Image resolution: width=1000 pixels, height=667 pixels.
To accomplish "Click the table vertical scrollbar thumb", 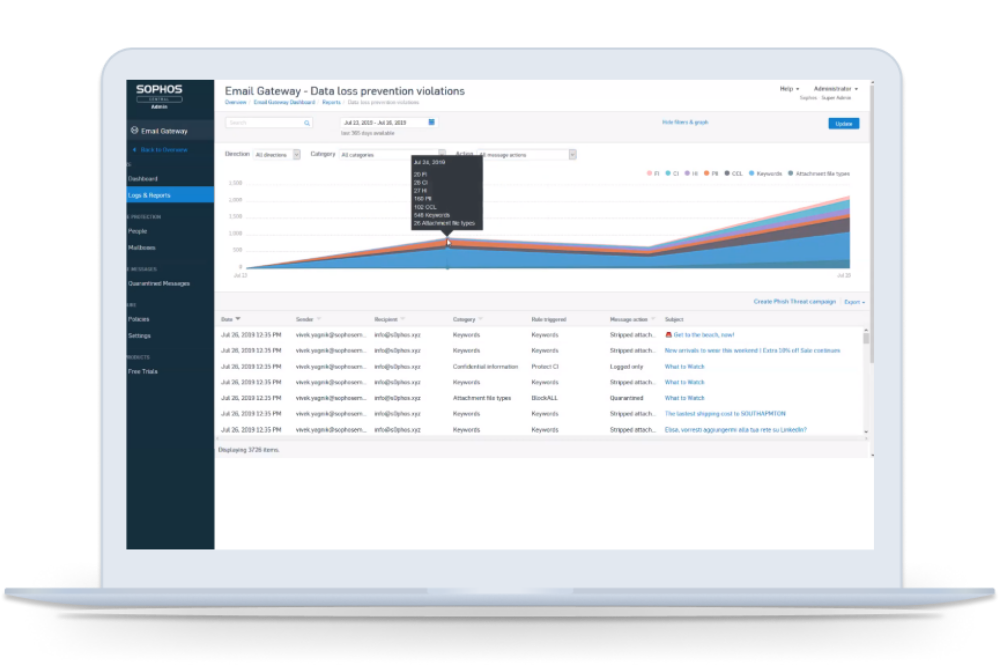I will [x=866, y=338].
